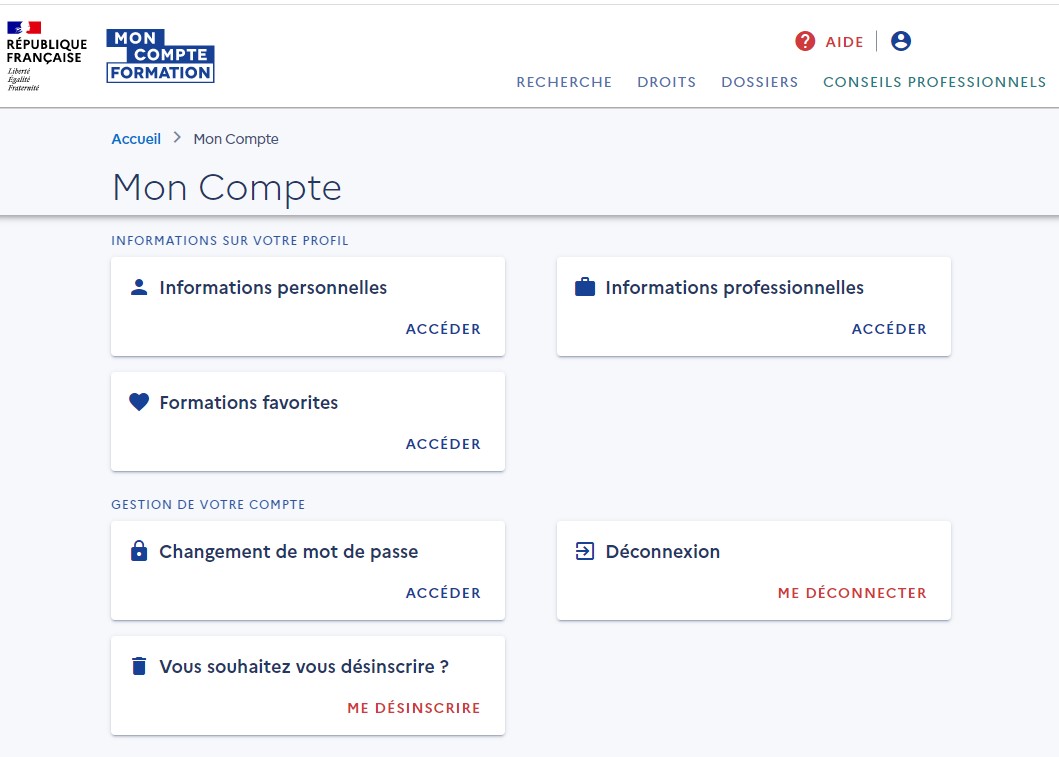Image resolution: width=1059 pixels, height=757 pixels.
Task: Click ACCÉDER under Informations professionnelles
Action: [889, 328]
